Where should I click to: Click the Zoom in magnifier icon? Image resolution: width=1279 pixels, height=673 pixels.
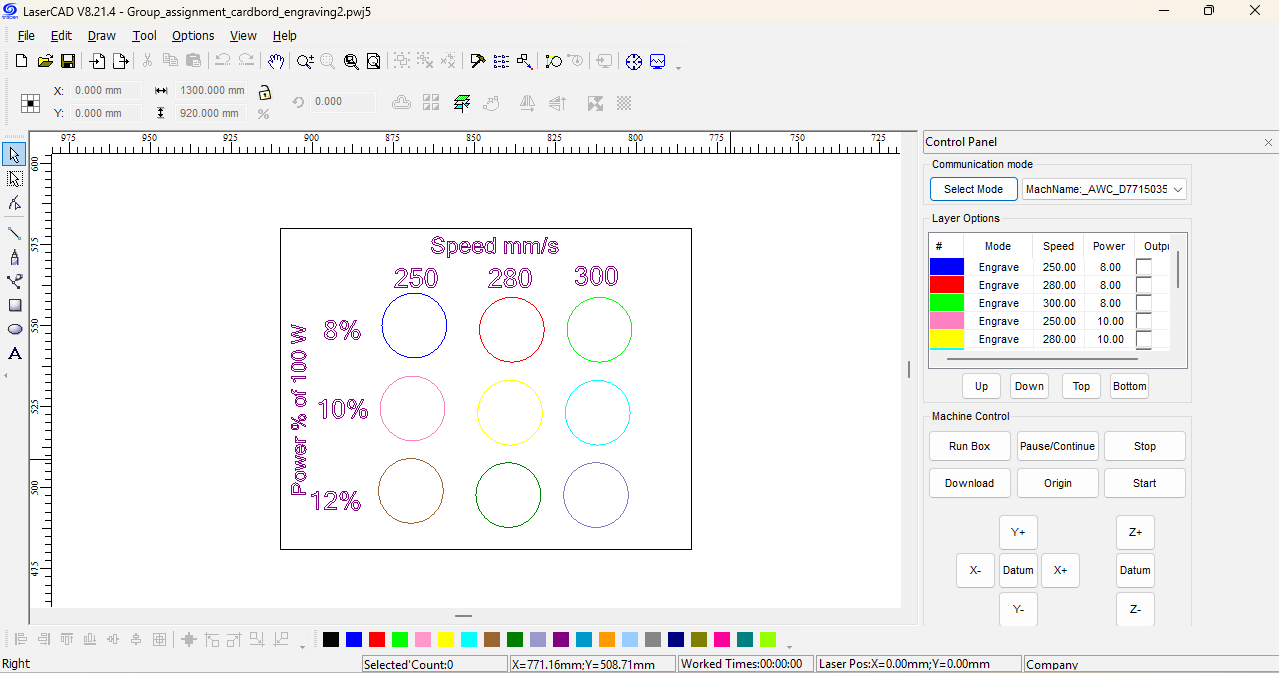(305, 61)
